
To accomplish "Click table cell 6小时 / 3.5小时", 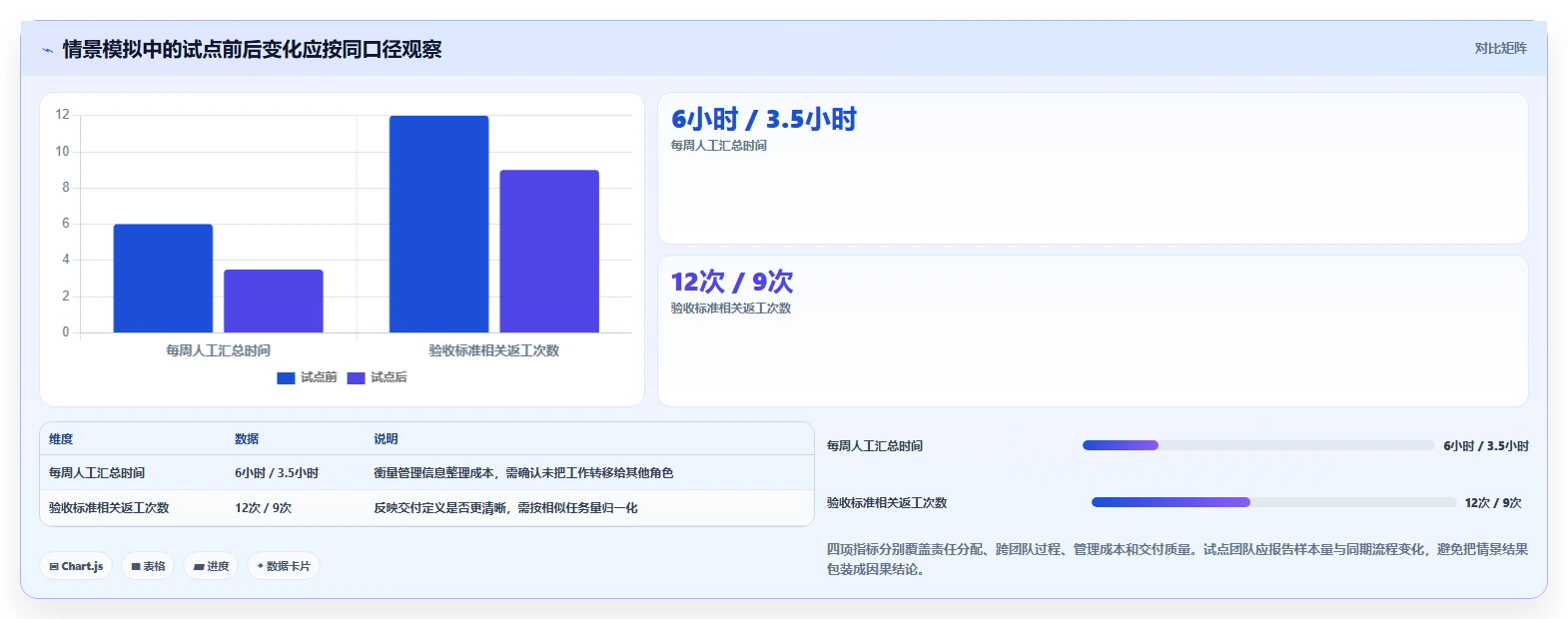I will click(277, 473).
